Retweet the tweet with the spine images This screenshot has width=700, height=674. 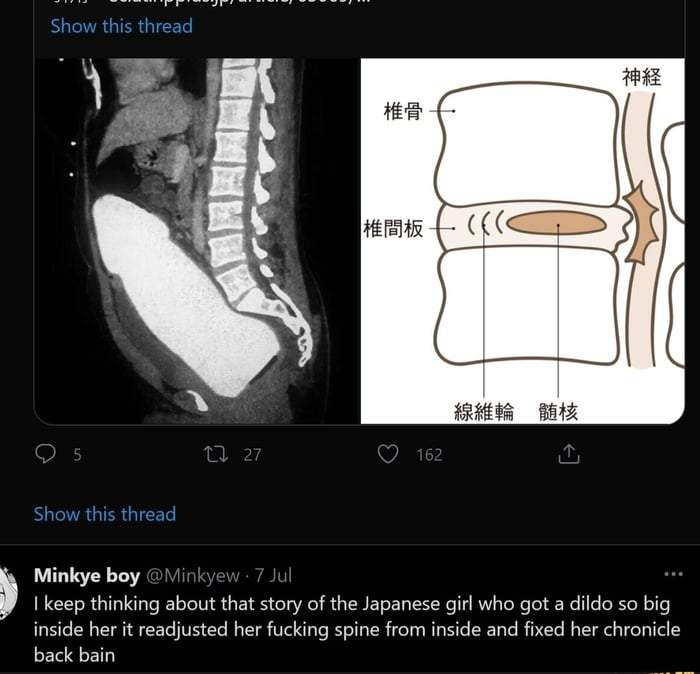click(x=215, y=455)
